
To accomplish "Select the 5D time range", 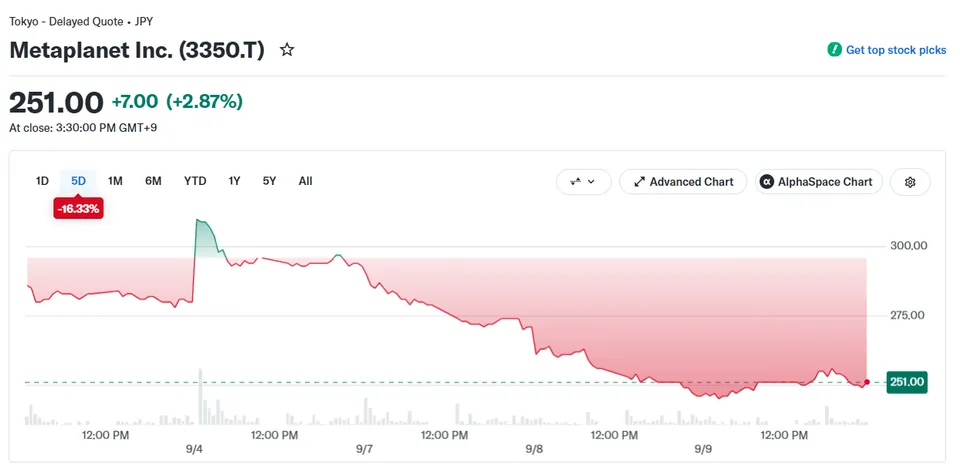I will click(78, 181).
